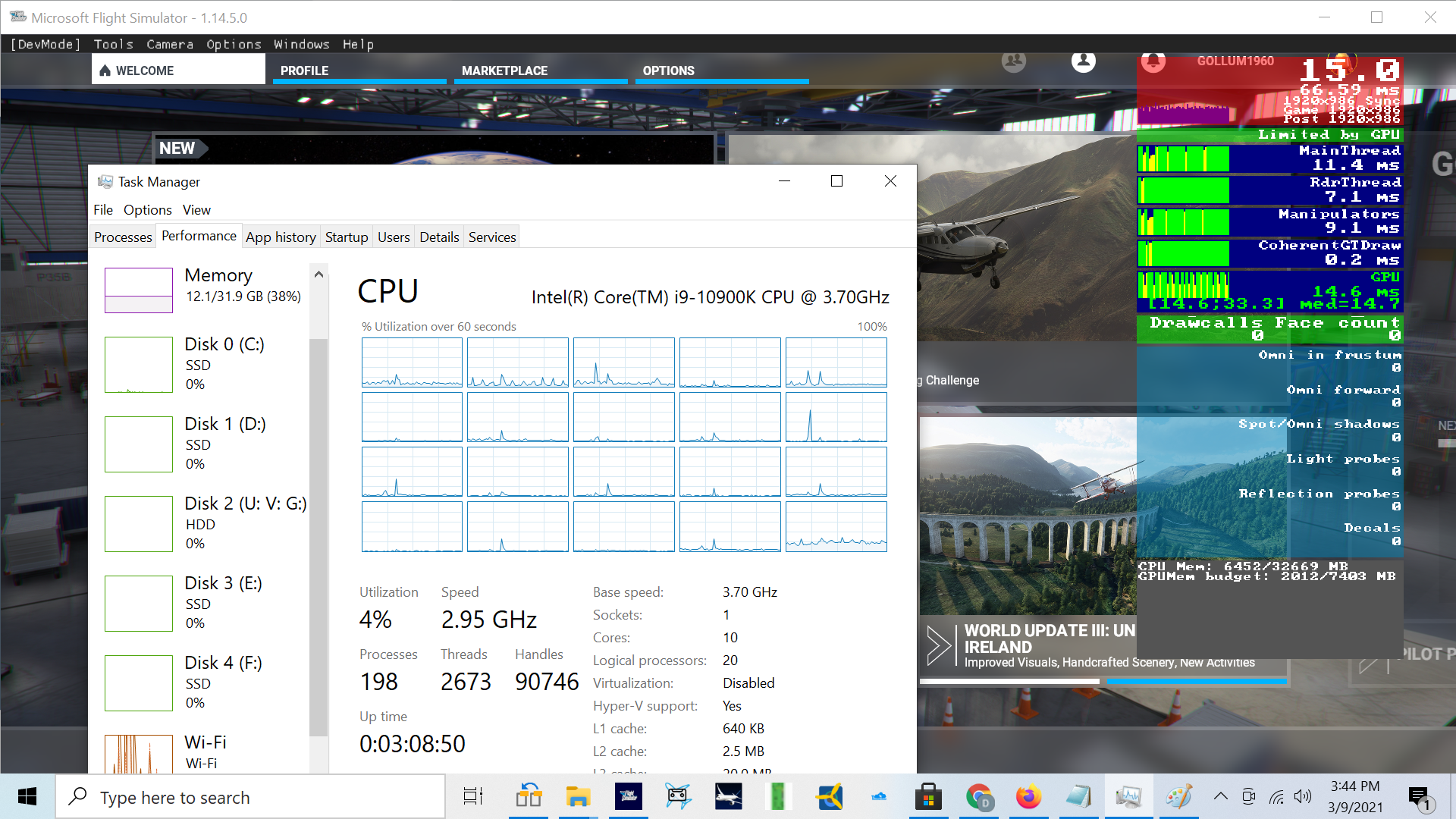Click the taskbar search box
The image size is (1456, 819).
250,797
